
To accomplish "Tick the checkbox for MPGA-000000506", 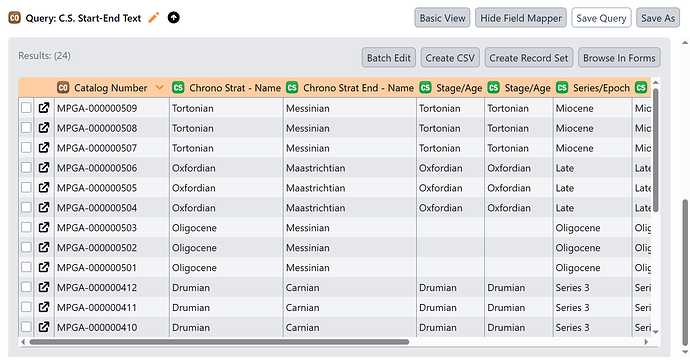I will click(26, 168).
